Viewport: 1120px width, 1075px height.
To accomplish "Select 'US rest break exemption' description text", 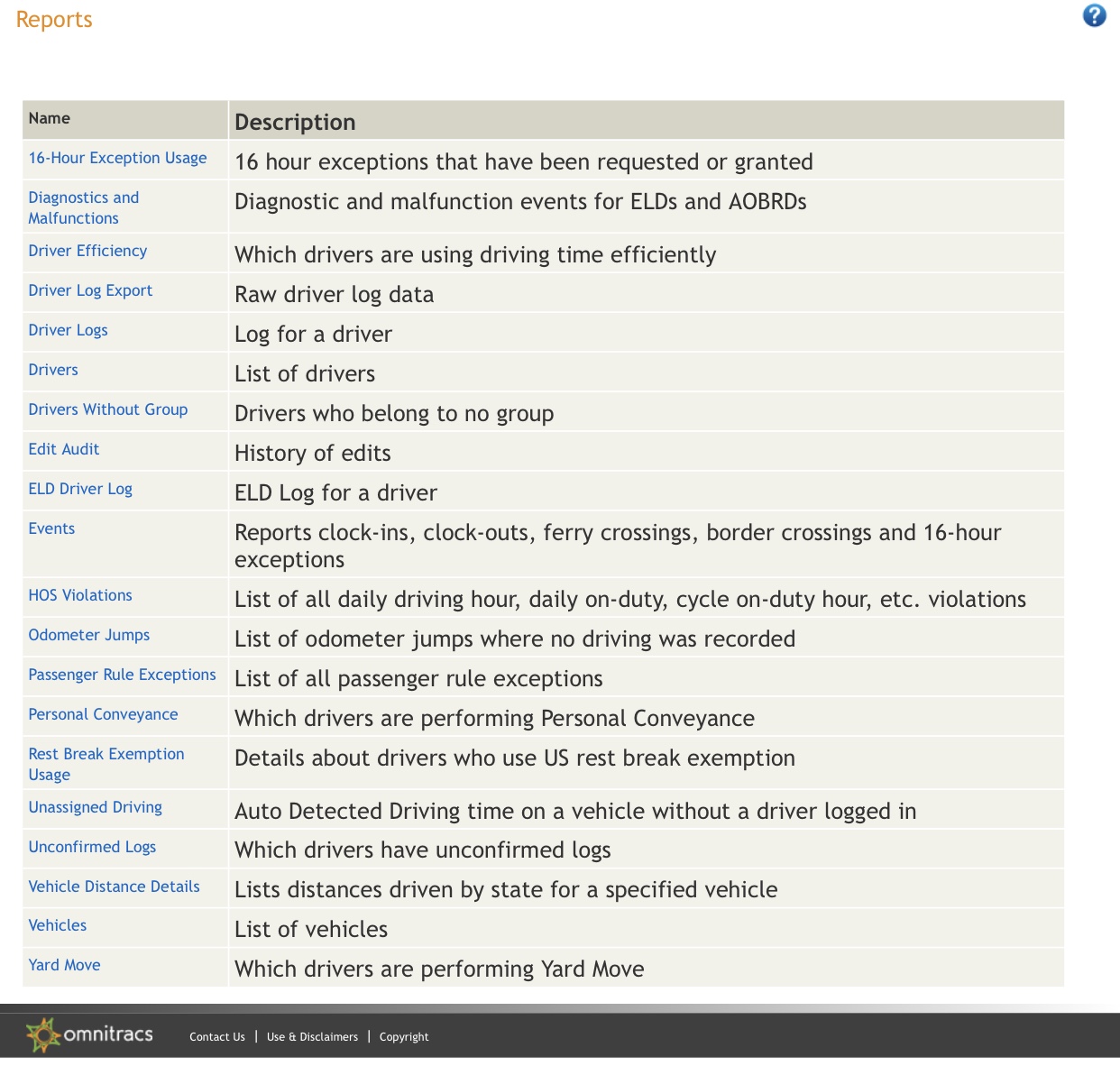I will click(x=515, y=758).
